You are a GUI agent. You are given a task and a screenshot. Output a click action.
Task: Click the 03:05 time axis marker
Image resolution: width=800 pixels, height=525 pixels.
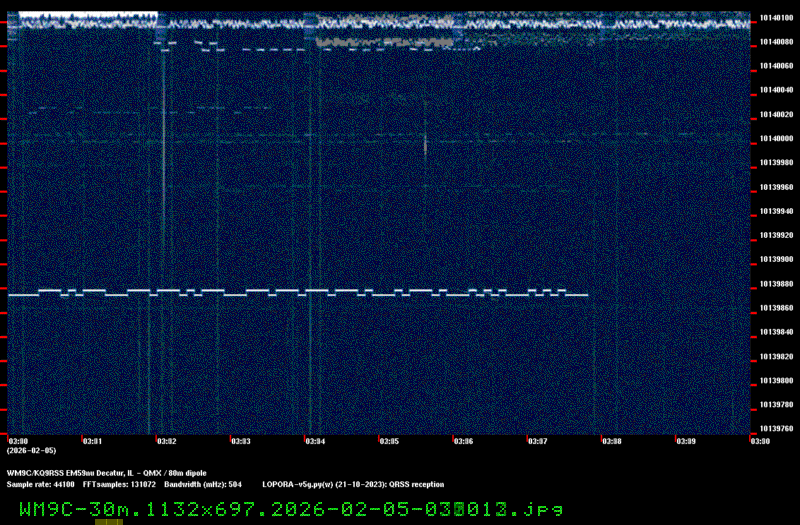click(389, 440)
